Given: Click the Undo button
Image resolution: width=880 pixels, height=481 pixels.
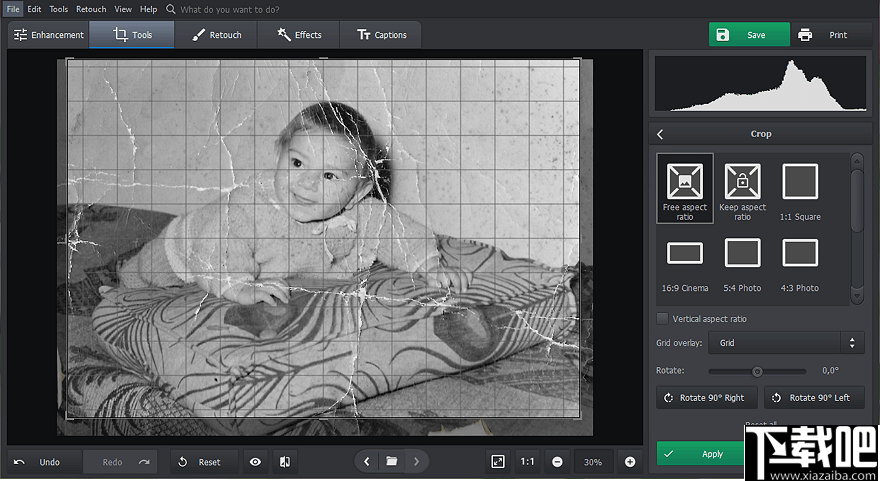Looking at the screenshot, I should click(x=45, y=462).
